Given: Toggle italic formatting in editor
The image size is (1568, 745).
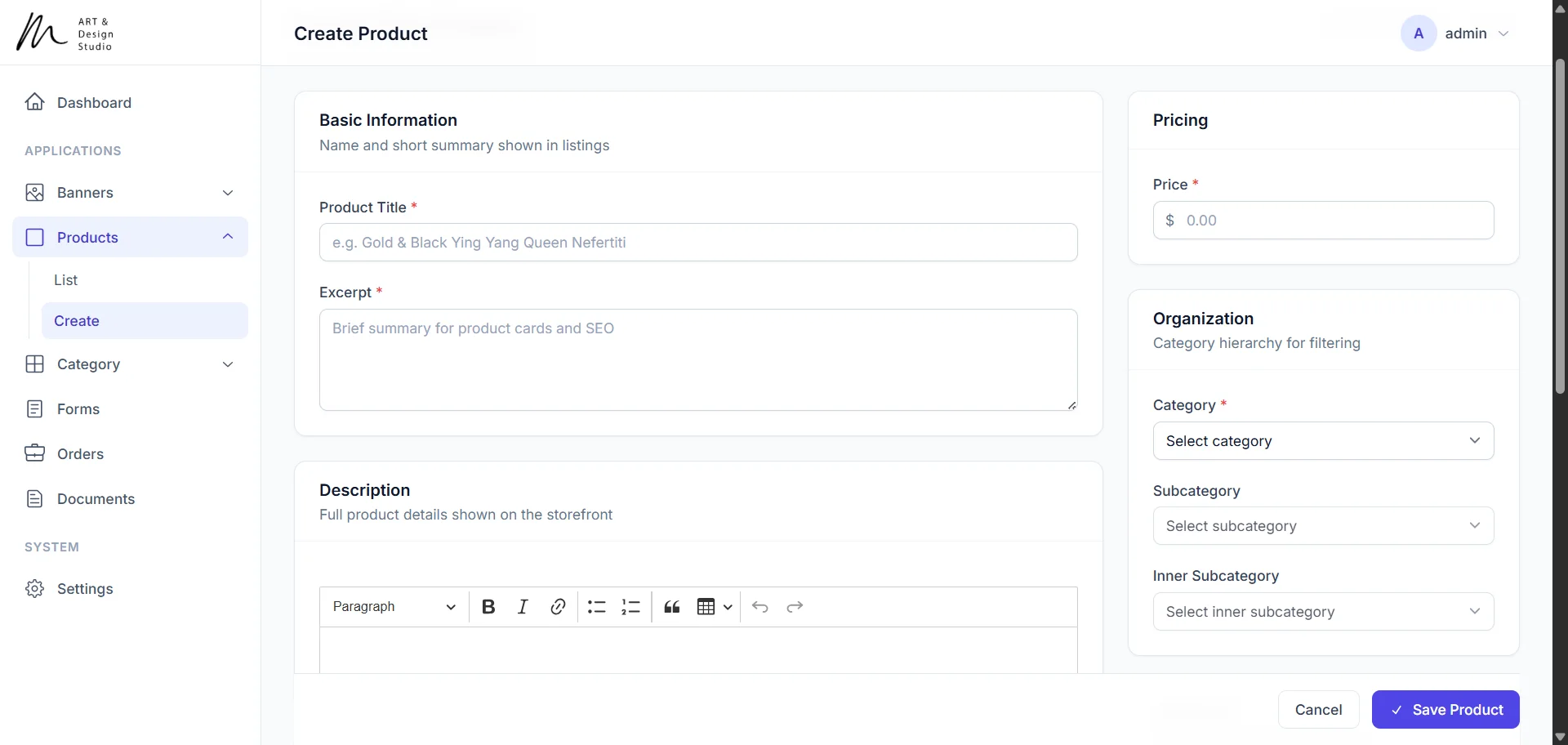Looking at the screenshot, I should [523, 607].
